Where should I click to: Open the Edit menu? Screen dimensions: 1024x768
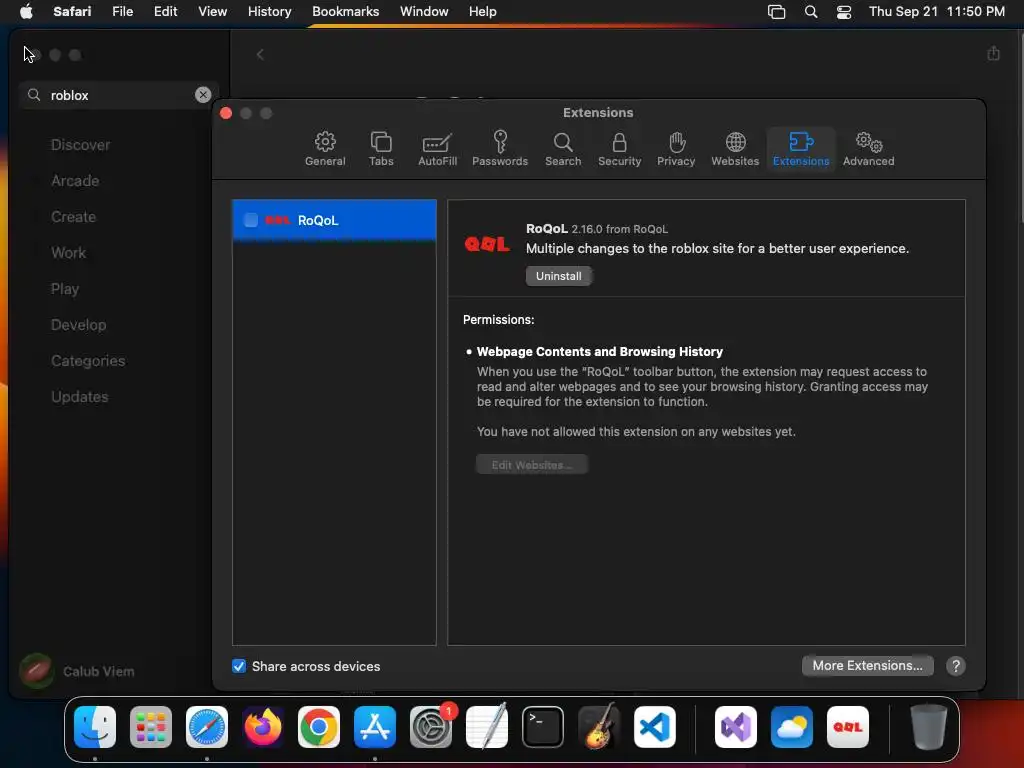click(x=165, y=12)
